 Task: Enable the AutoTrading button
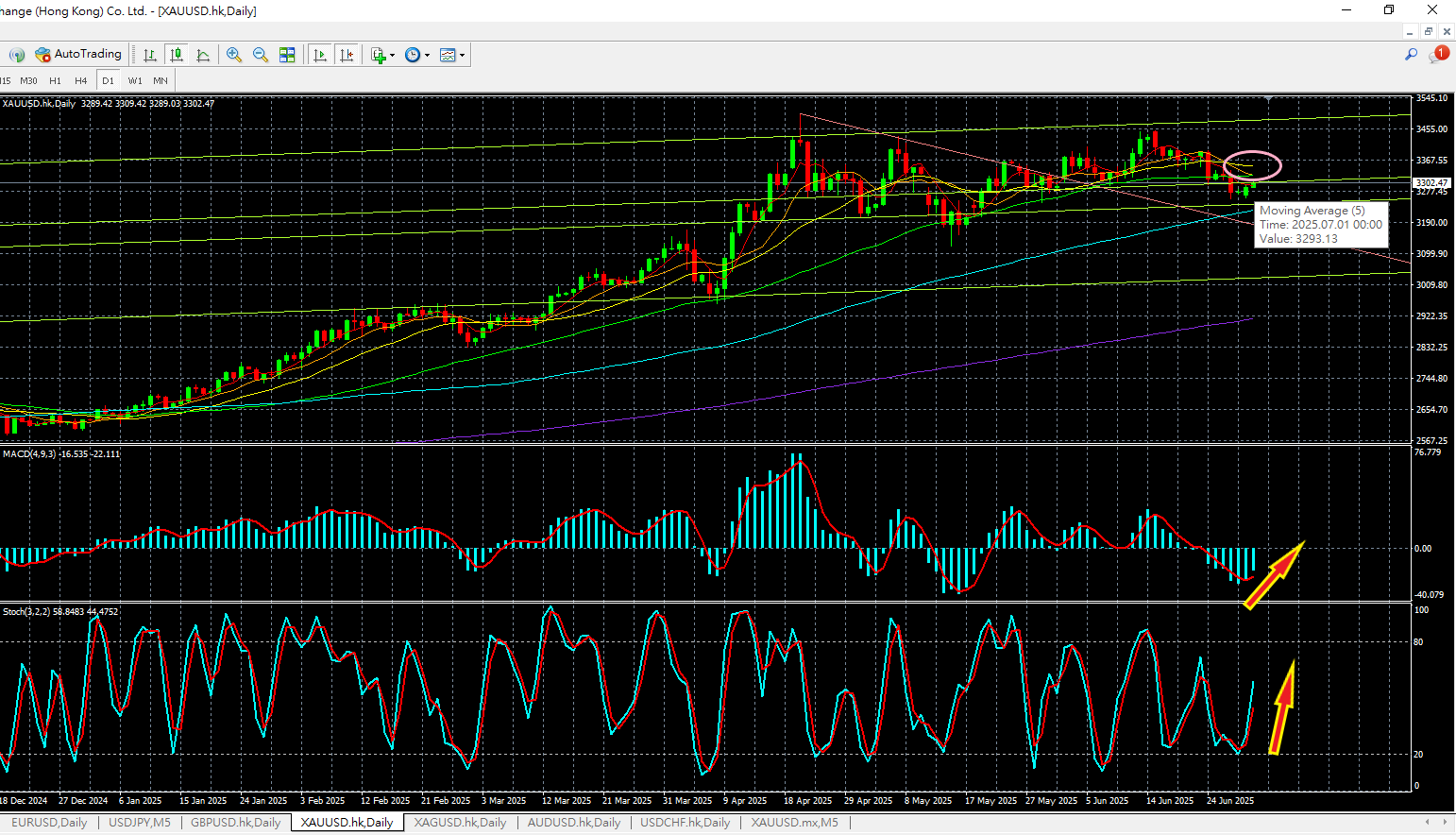tap(78, 55)
